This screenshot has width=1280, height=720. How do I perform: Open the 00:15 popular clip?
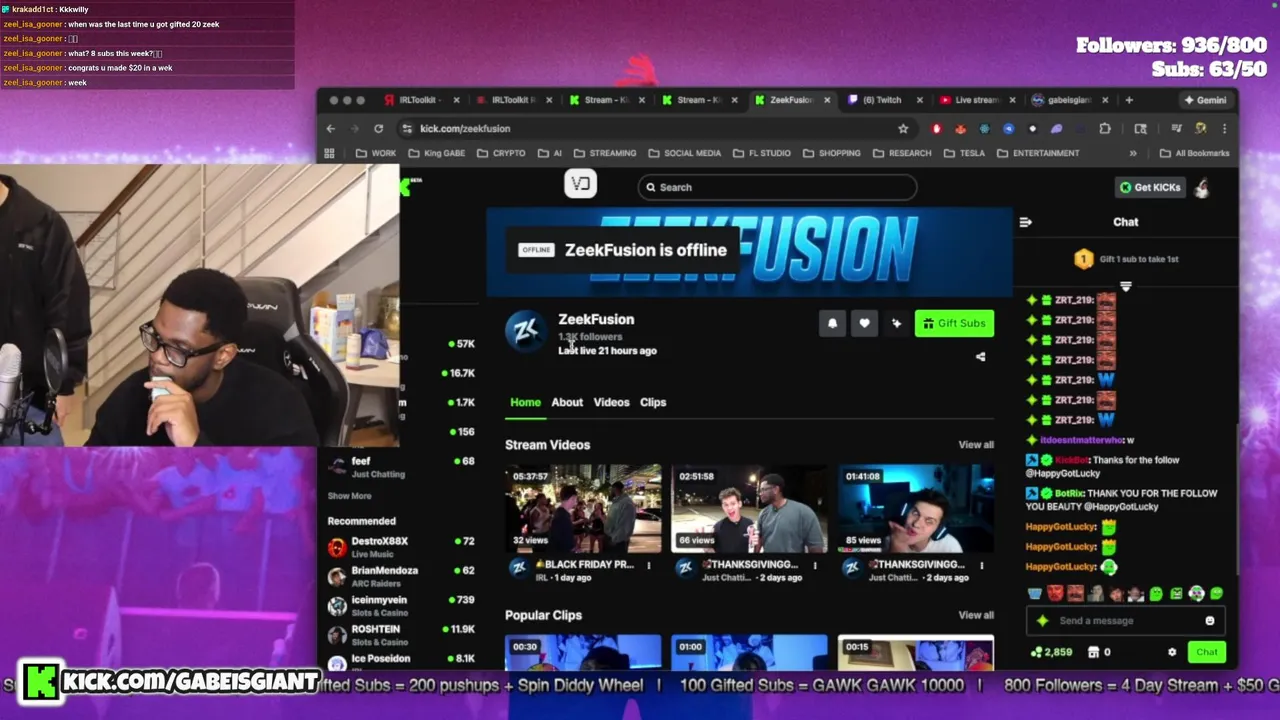pos(916,651)
